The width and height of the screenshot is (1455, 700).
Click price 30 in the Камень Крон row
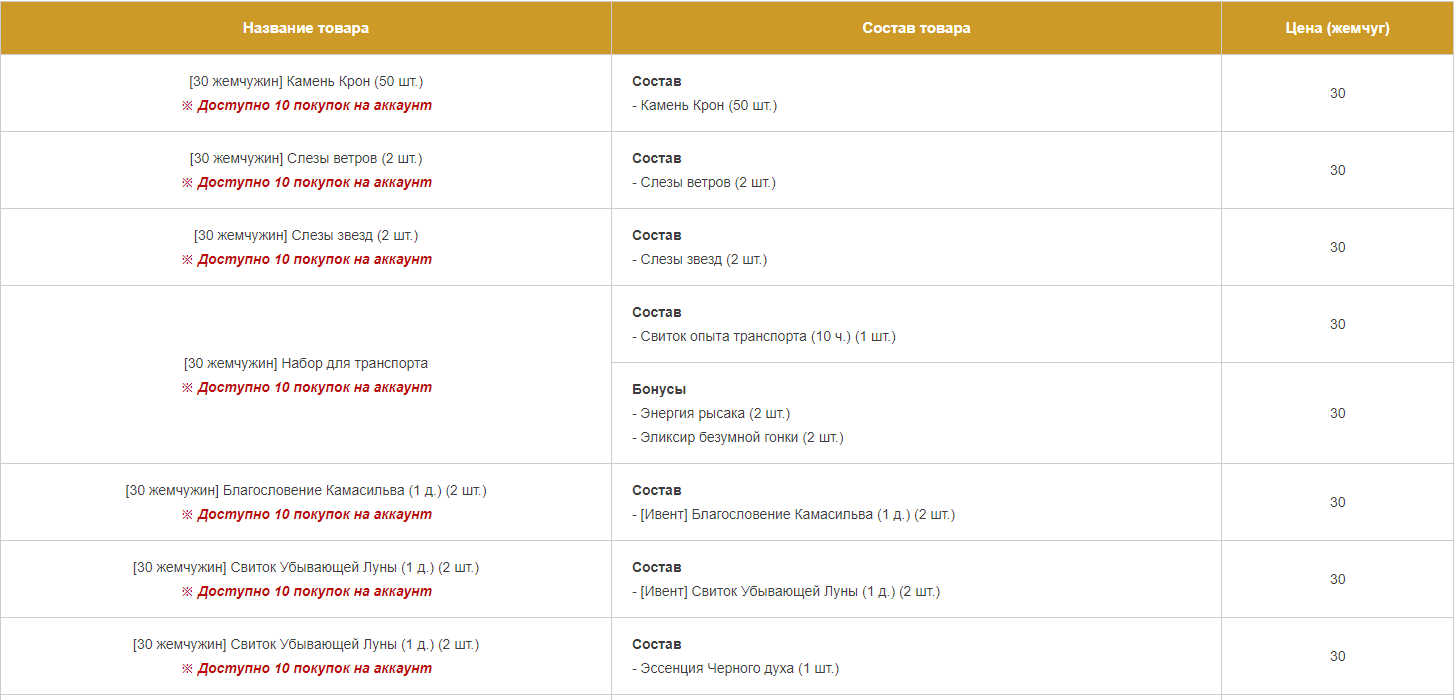(1337, 93)
